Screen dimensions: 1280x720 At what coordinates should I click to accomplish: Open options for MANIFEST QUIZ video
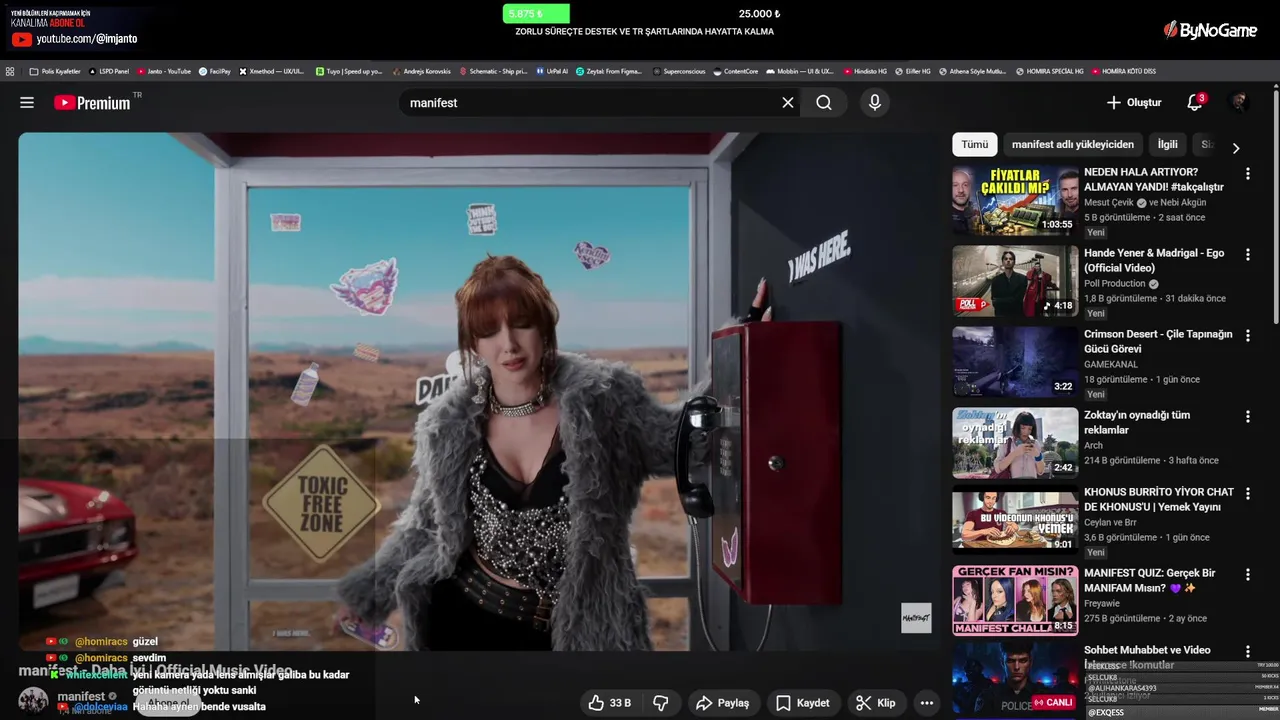[x=1247, y=575]
